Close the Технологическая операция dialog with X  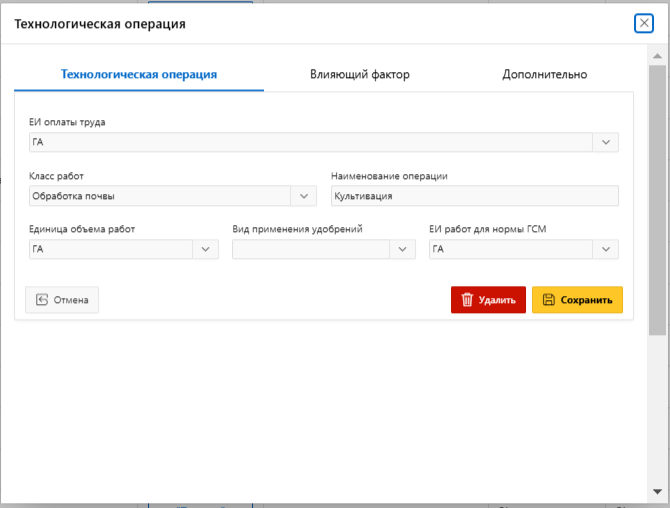point(644,23)
